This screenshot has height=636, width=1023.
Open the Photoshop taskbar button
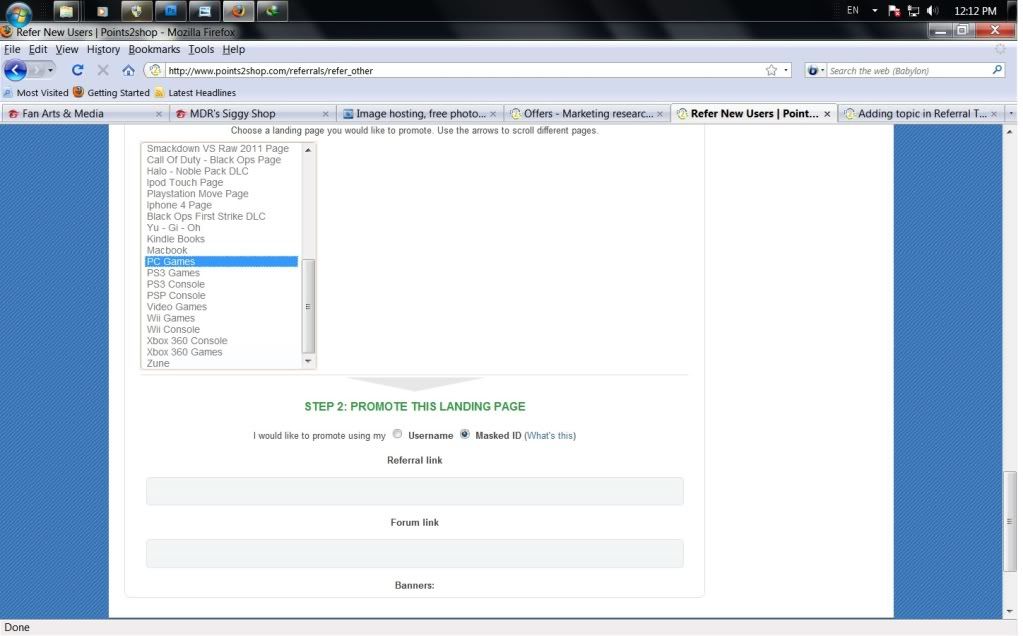pos(171,10)
